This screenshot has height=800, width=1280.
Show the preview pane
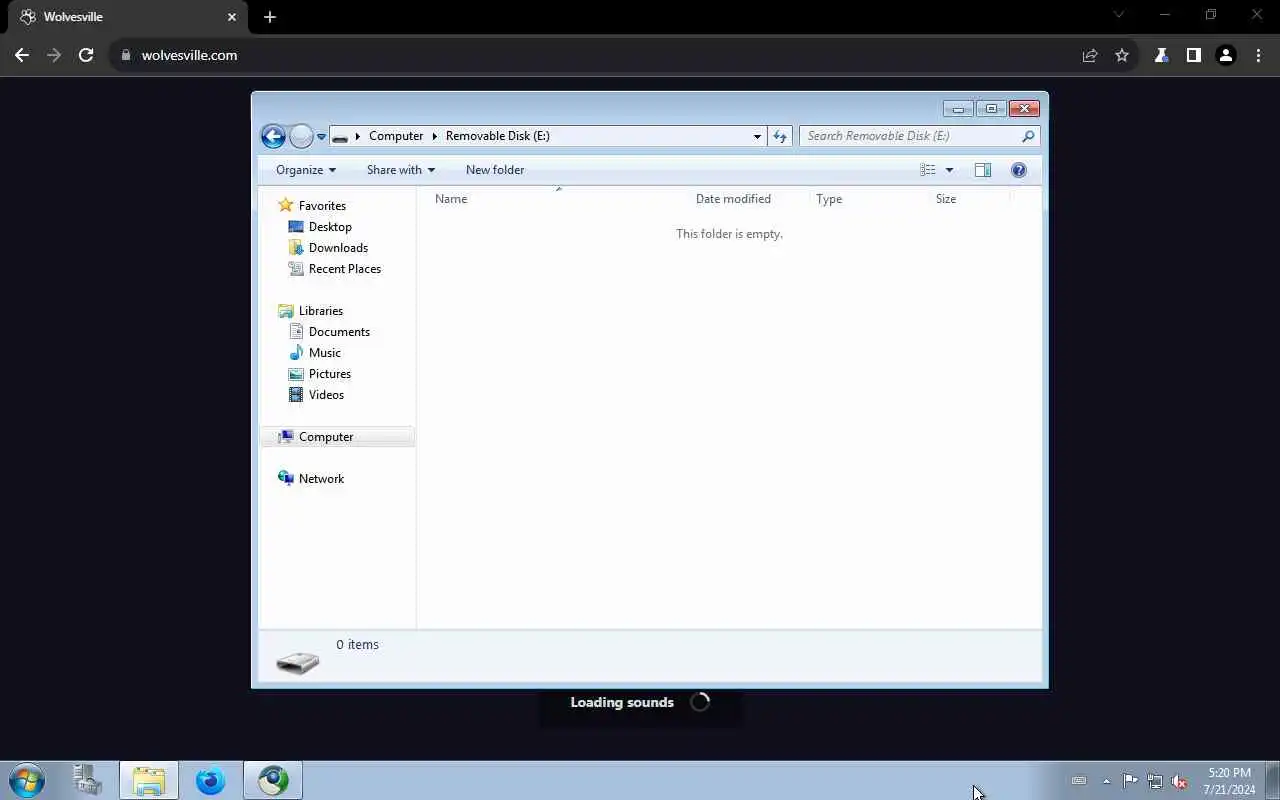click(x=983, y=170)
